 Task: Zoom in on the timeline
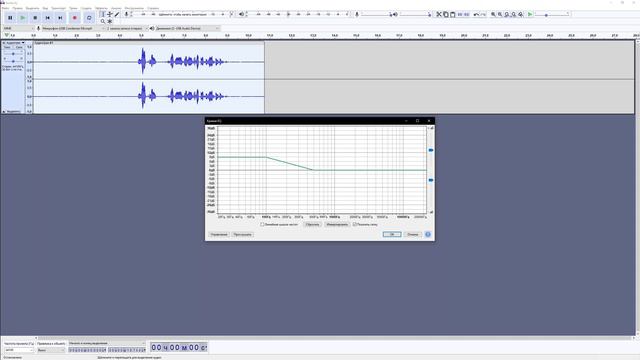pyautogui.click(x=493, y=14)
